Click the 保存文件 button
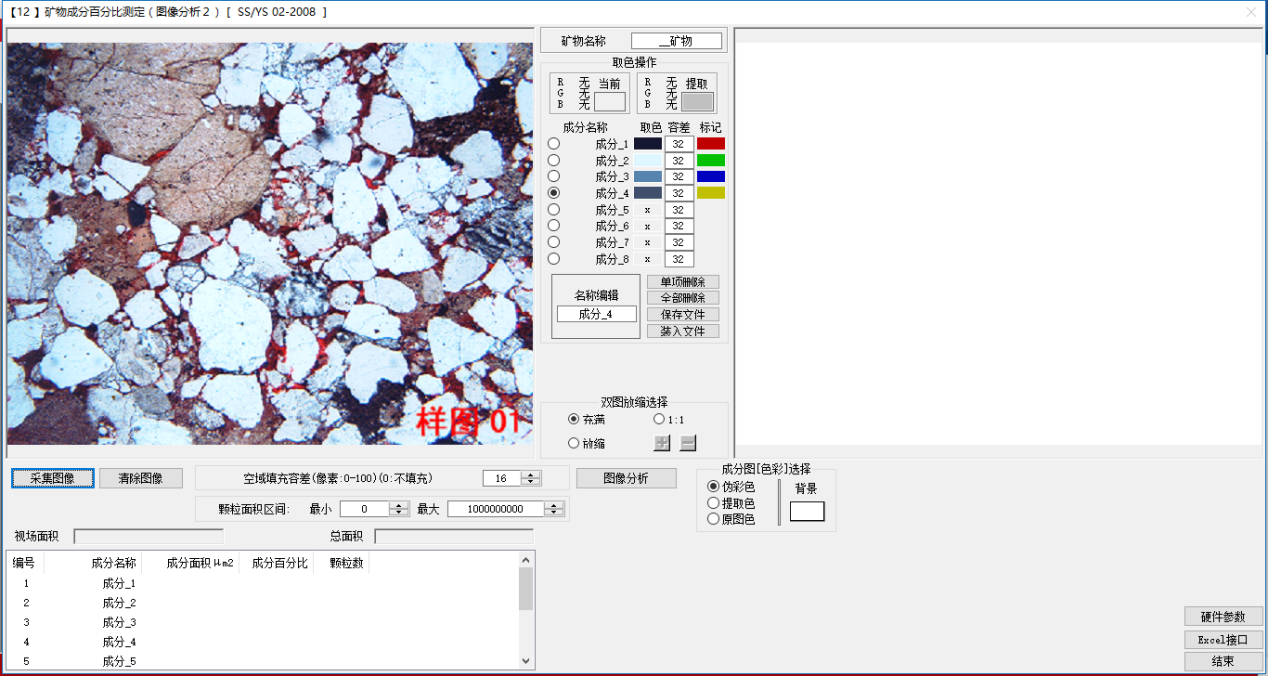This screenshot has width=1268, height=676. click(x=682, y=314)
